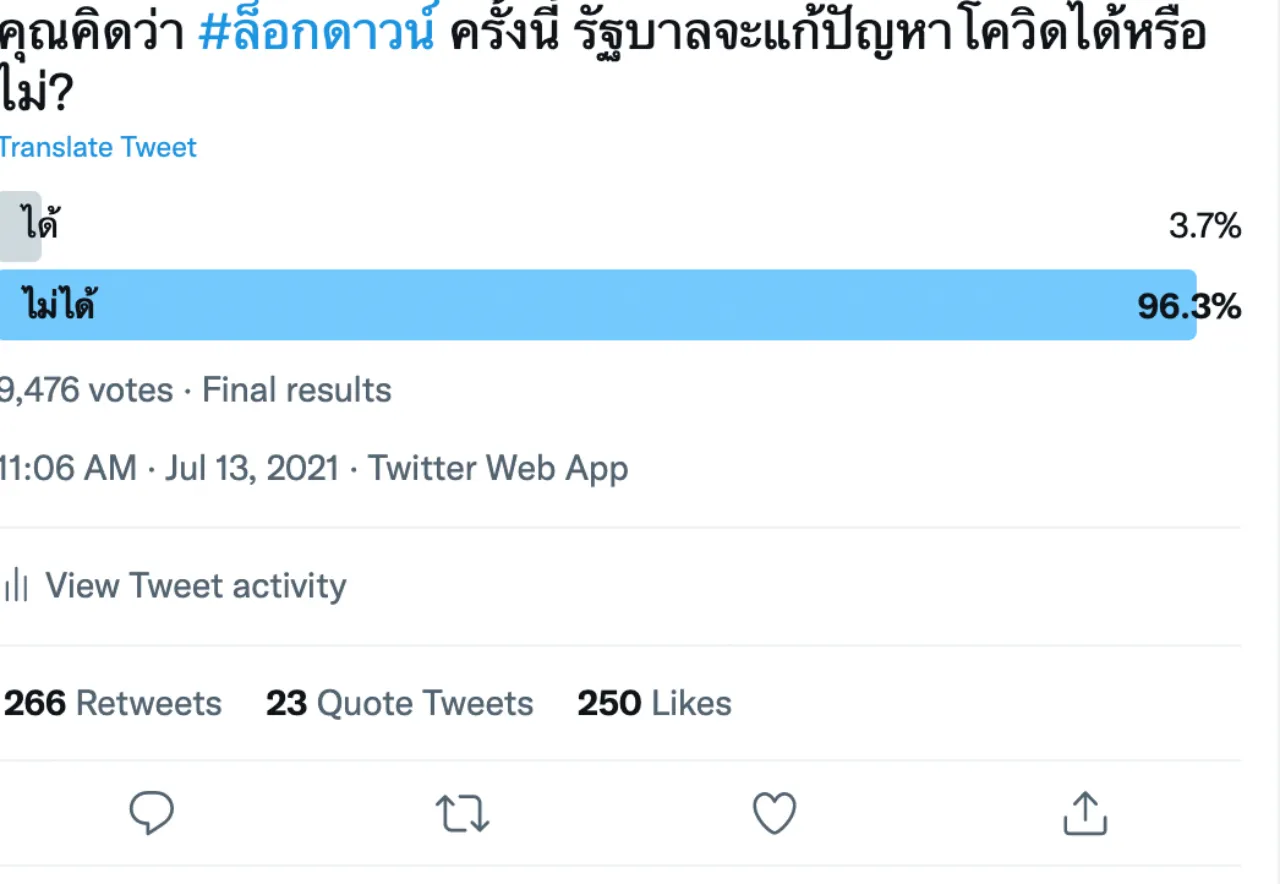The width and height of the screenshot is (1280, 884).
Task: Click the Final results label
Action: (297, 390)
